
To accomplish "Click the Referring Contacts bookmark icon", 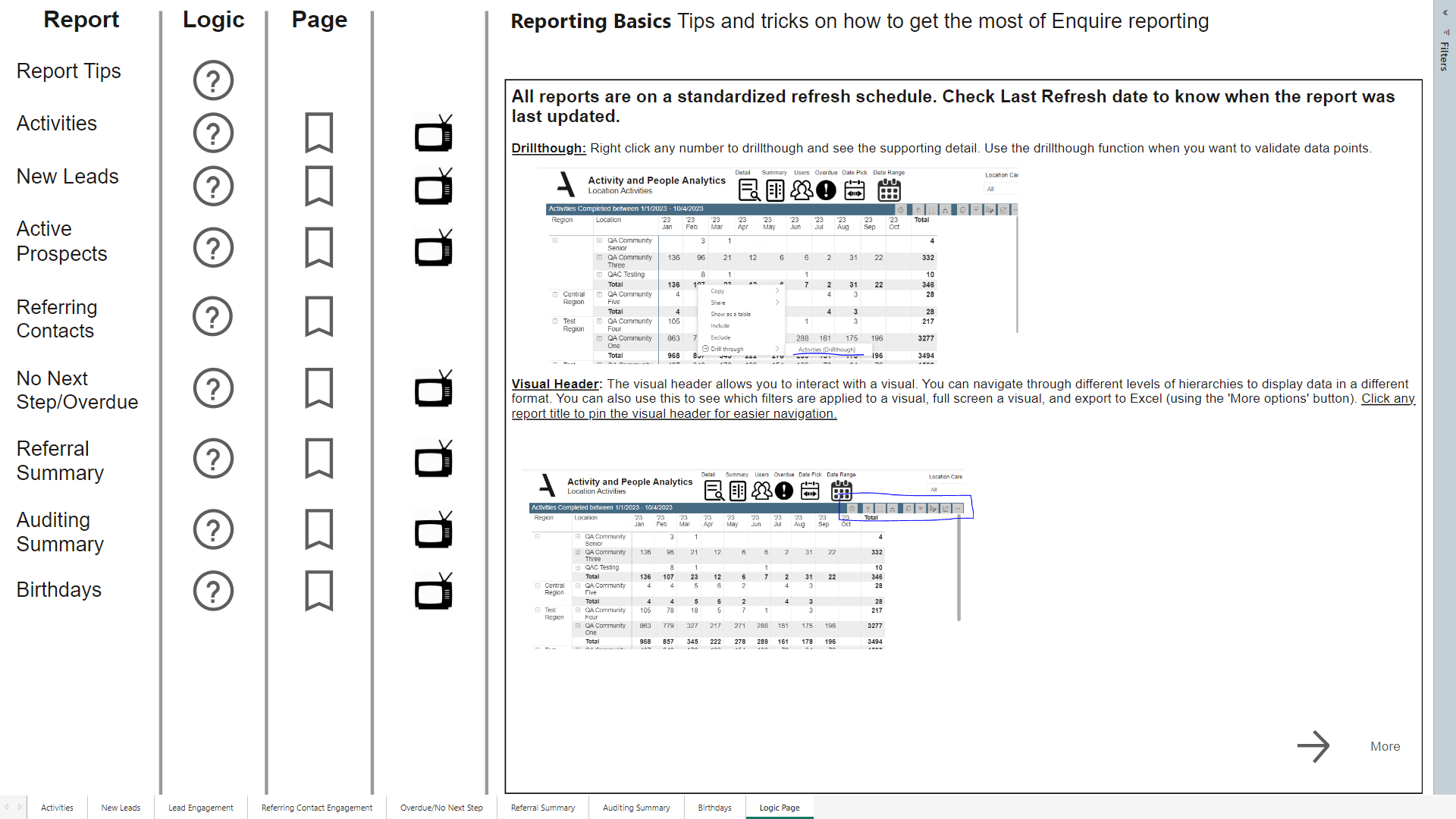I will pyautogui.click(x=318, y=316).
